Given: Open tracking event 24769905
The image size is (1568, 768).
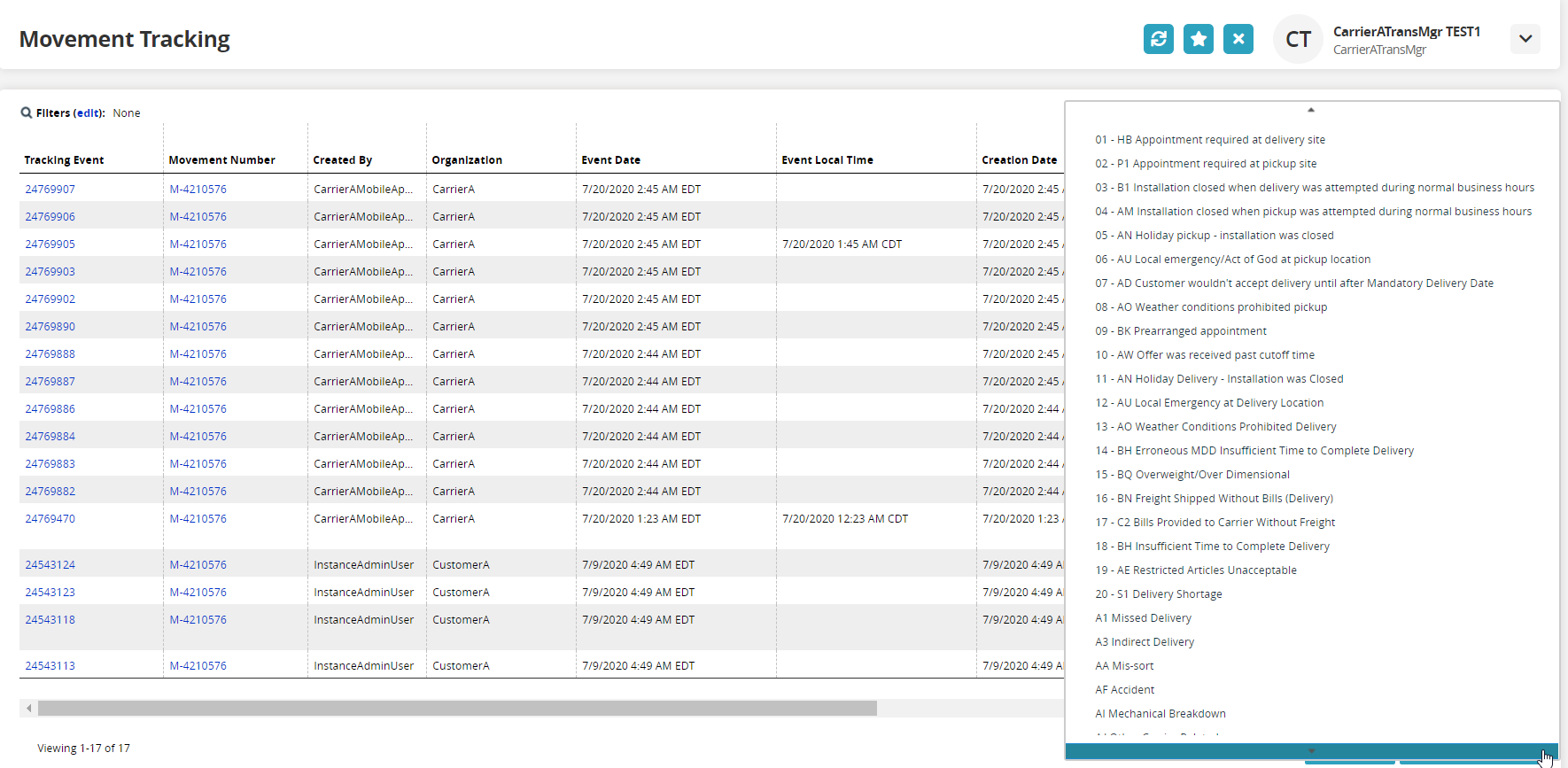Looking at the screenshot, I should tap(50, 244).
